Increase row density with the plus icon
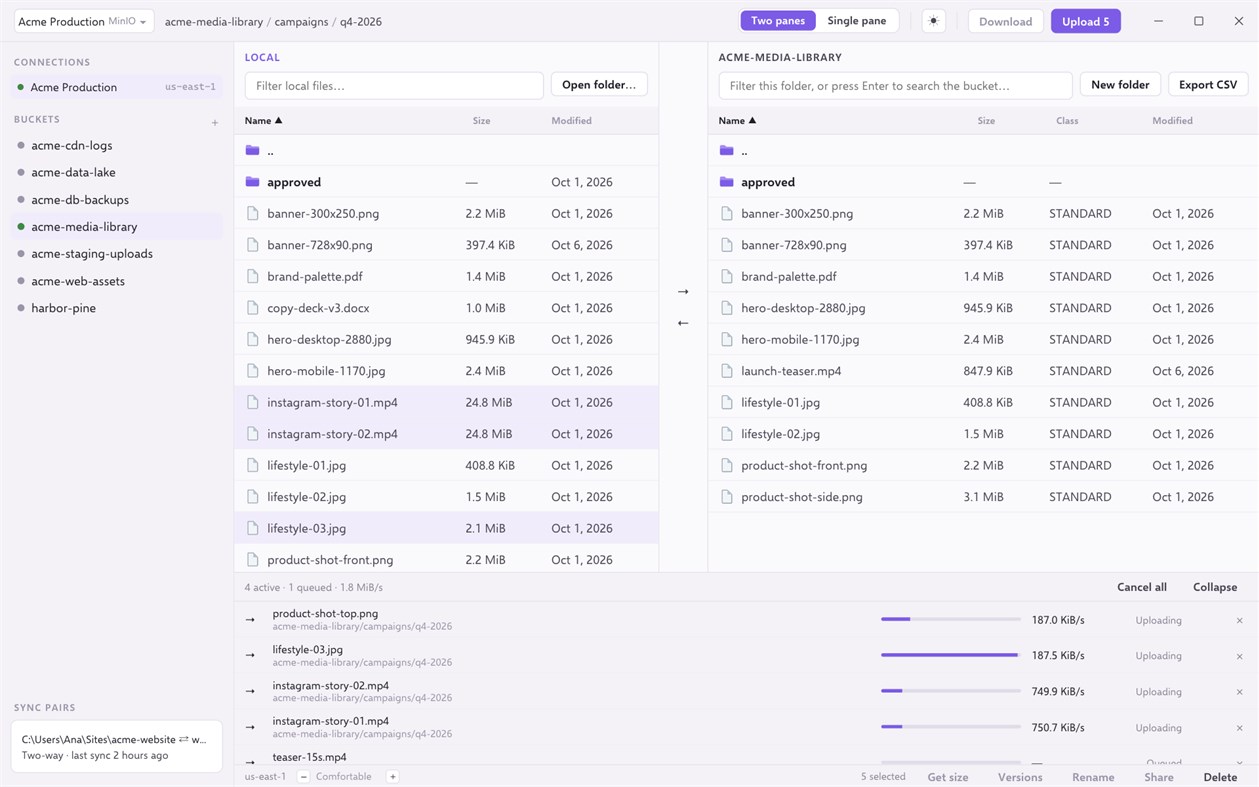This screenshot has height=787, width=1259. click(x=393, y=777)
